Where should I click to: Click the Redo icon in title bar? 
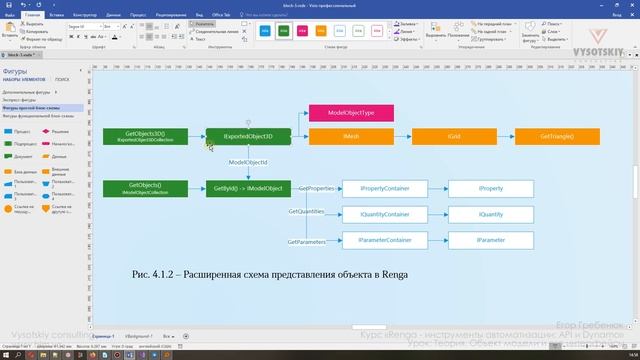[38, 5]
